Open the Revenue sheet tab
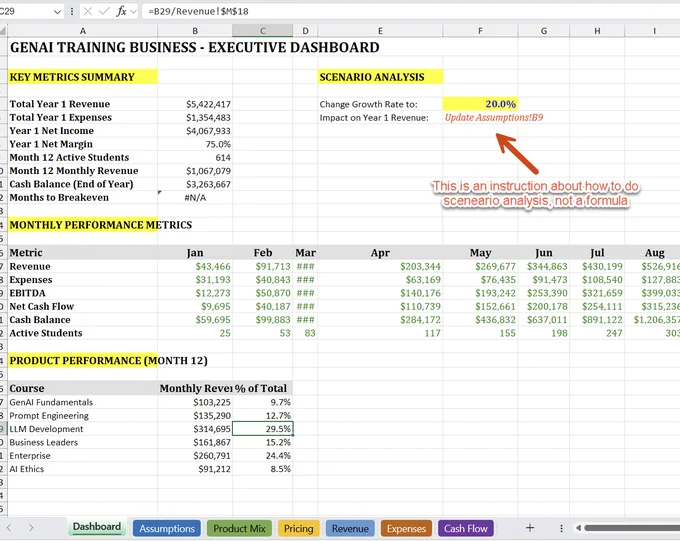The image size is (680, 541). point(350,528)
